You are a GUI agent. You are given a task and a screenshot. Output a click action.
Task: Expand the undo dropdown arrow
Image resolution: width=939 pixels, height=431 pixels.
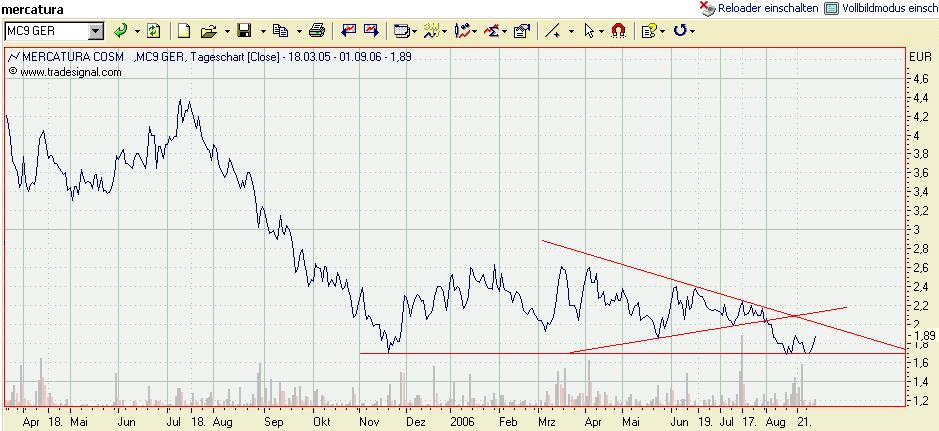[692, 31]
